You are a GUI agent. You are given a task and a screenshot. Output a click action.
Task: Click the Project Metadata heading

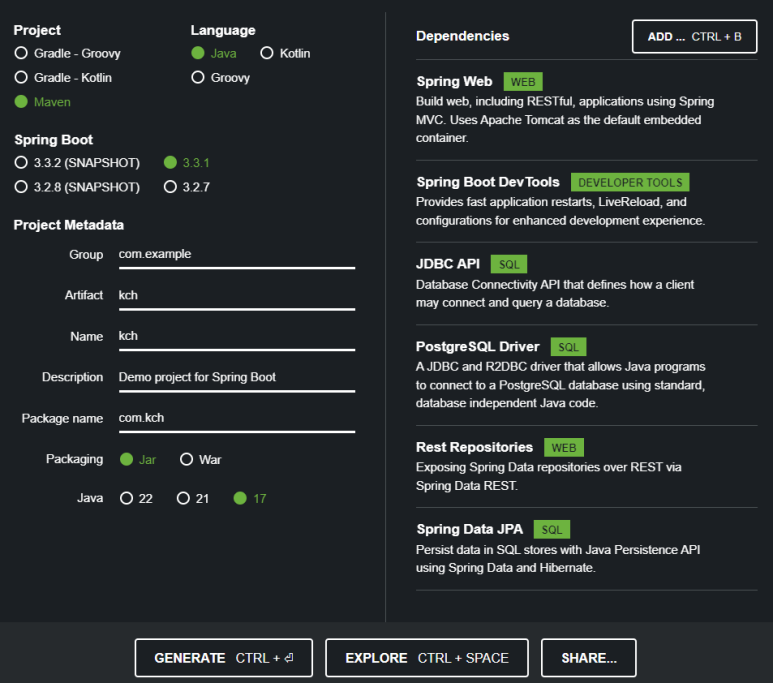(x=69, y=225)
